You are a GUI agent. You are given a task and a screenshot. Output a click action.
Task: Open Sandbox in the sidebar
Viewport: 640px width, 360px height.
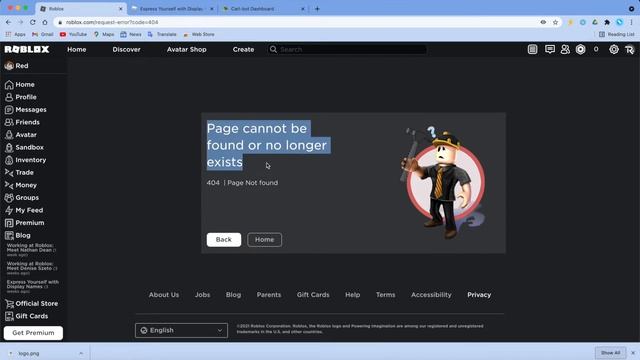(24, 147)
